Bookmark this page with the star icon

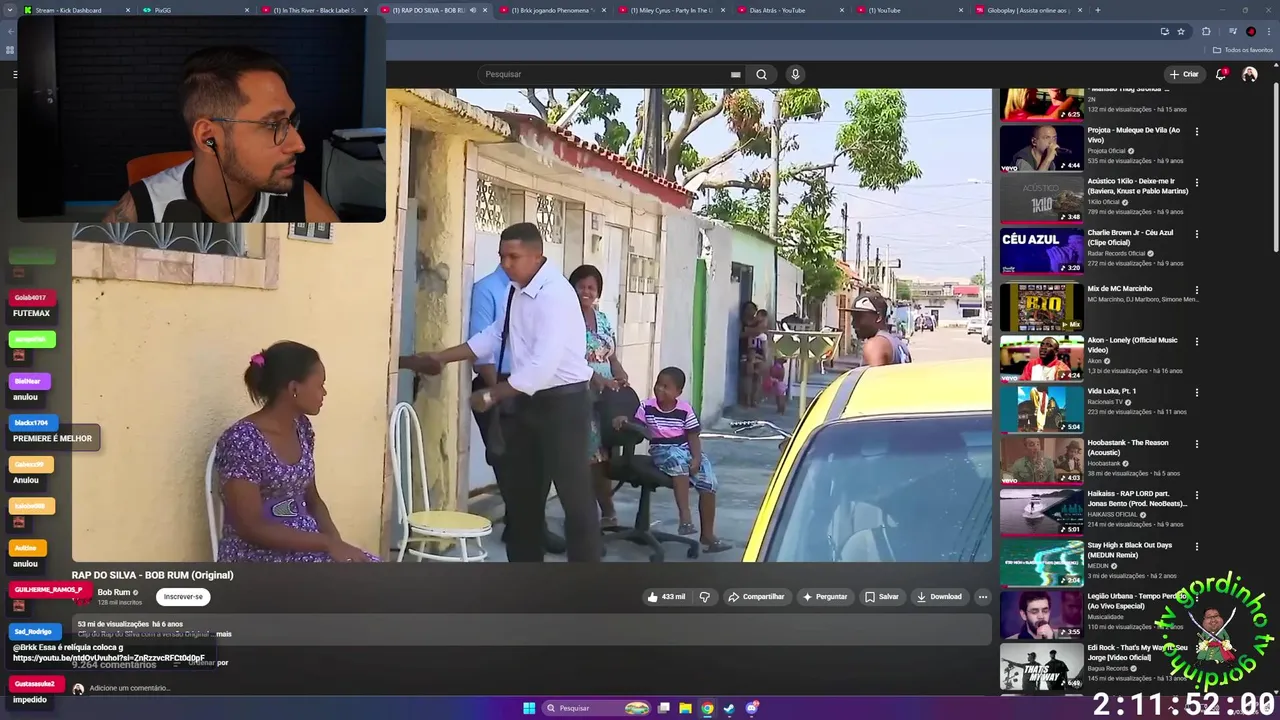coord(1181,31)
